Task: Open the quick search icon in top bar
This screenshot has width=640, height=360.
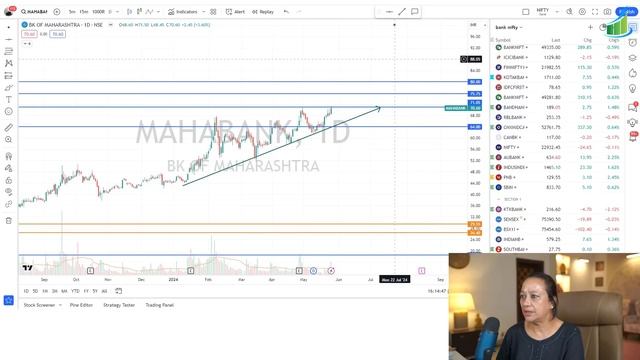Action: click(x=569, y=12)
